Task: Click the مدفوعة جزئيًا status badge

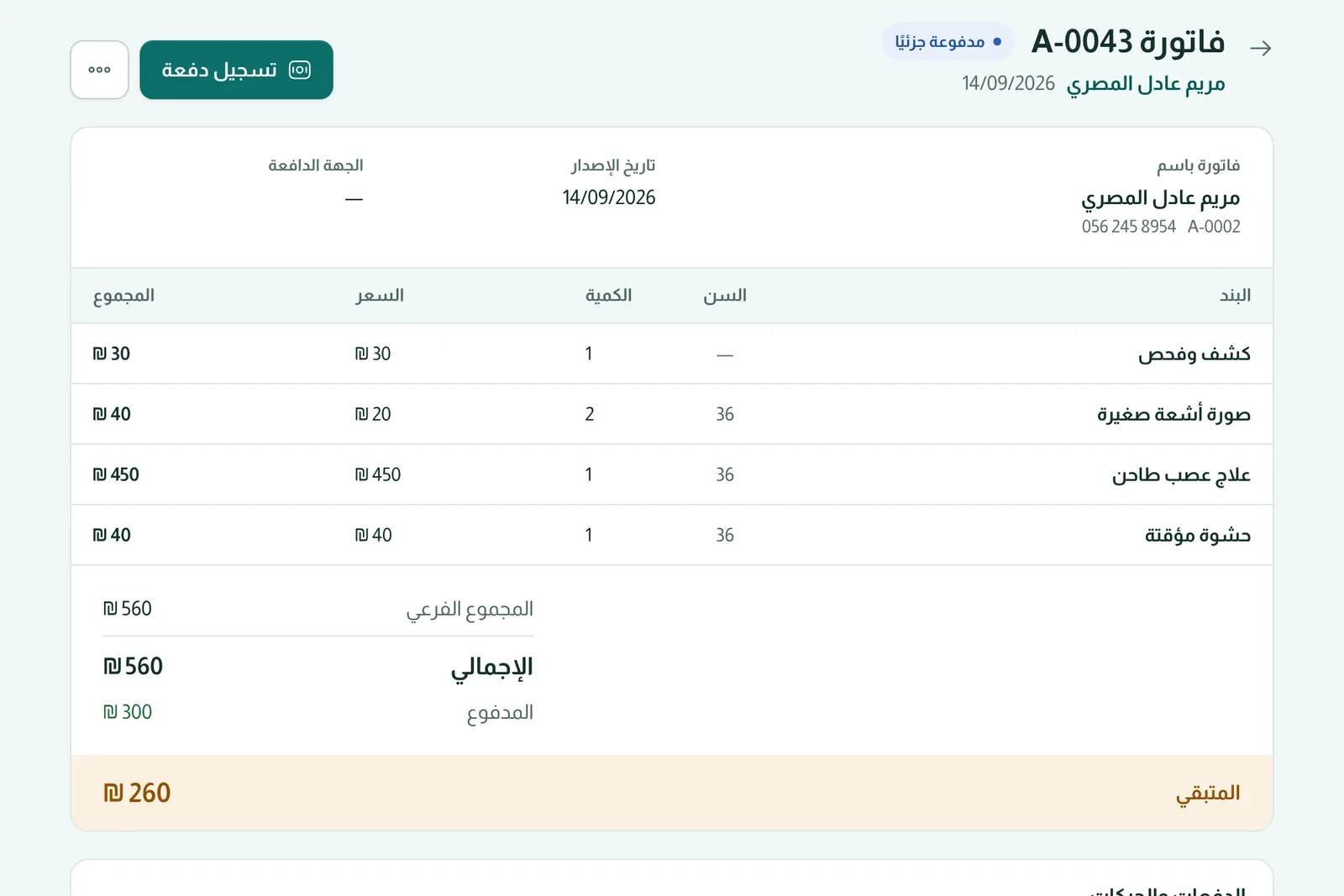Action: pos(948,41)
